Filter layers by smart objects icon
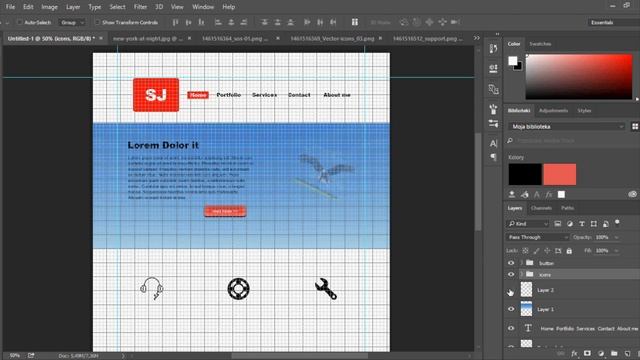The height and width of the screenshot is (360, 640). tap(606, 224)
